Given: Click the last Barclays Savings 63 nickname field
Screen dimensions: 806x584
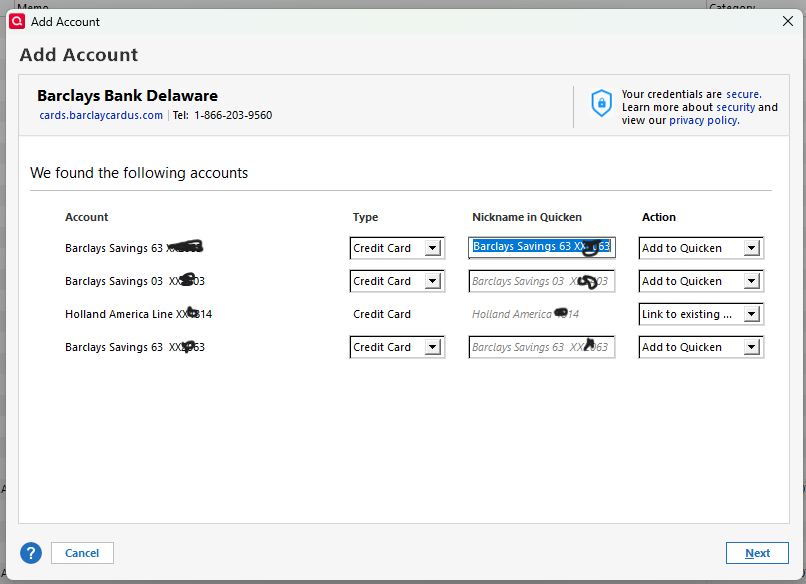Looking at the screenshot, I should pyautogui.click(x=542, y=347).
